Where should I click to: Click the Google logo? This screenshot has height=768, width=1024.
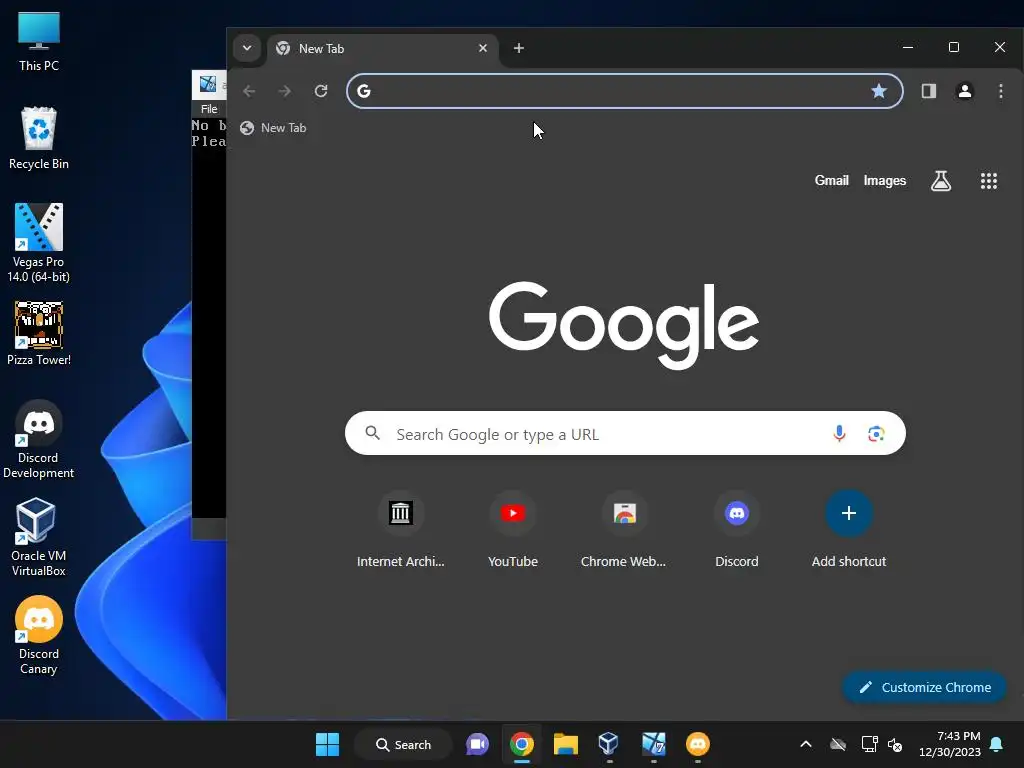click(x=624, y=325)
